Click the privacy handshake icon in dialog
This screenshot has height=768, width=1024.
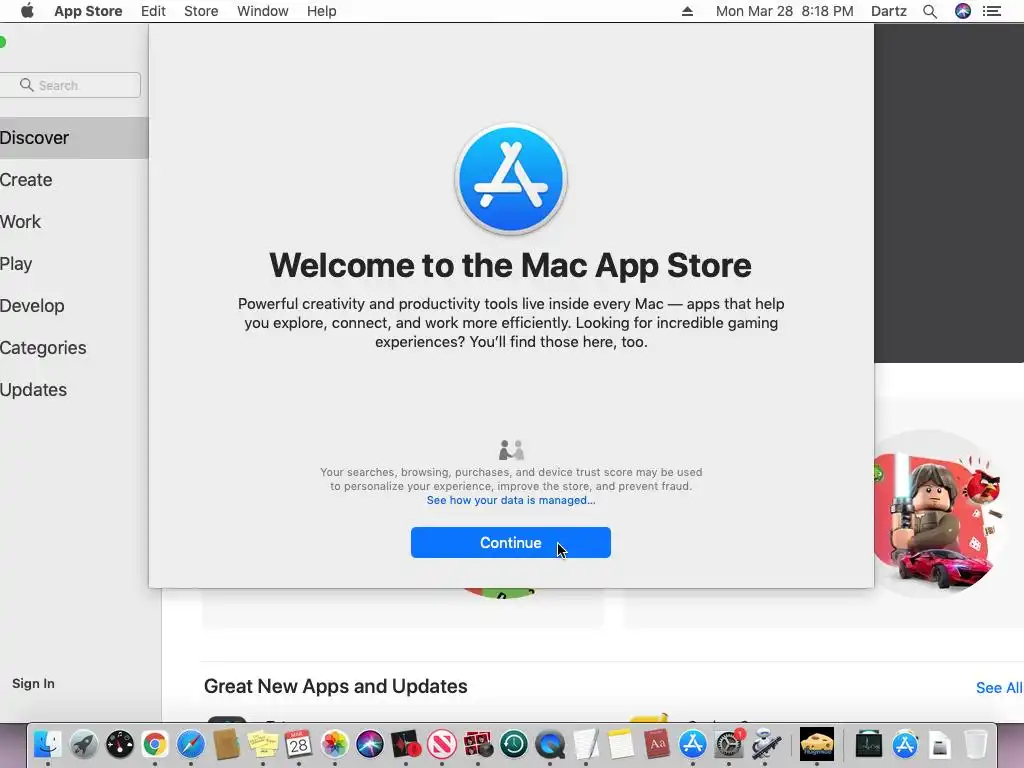[511, 450]
